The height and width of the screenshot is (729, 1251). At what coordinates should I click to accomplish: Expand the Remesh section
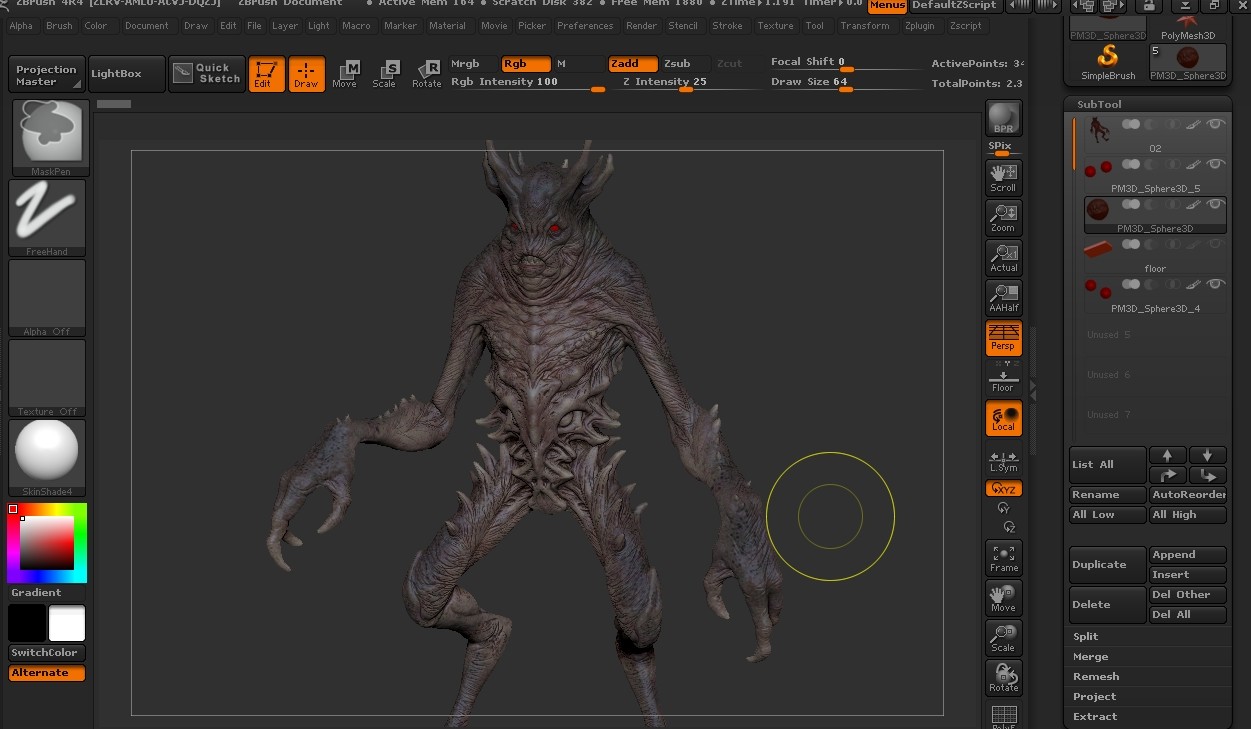point(1149,676)
